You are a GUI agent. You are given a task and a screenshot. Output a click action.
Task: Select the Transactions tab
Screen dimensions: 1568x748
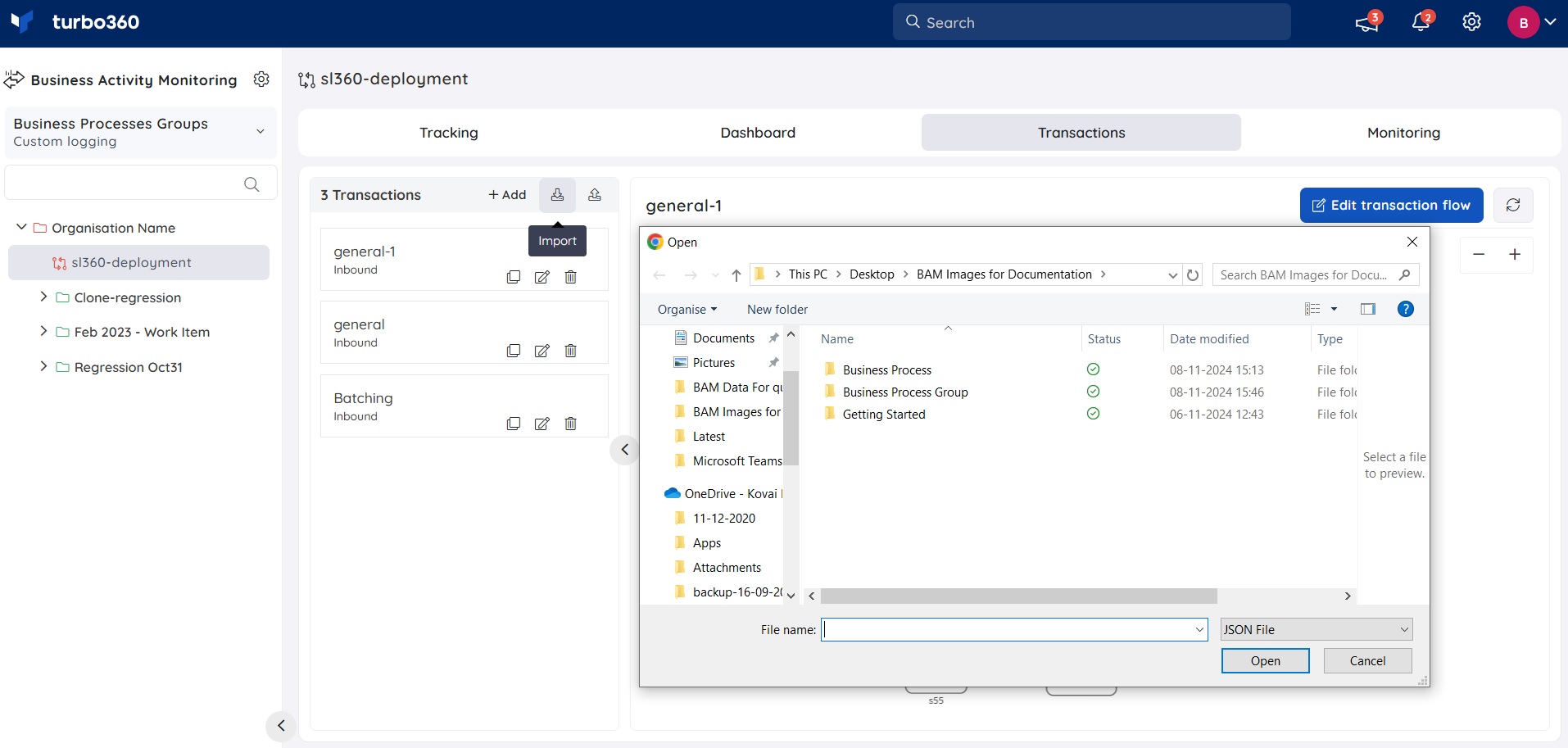[x=1081, y=133]
